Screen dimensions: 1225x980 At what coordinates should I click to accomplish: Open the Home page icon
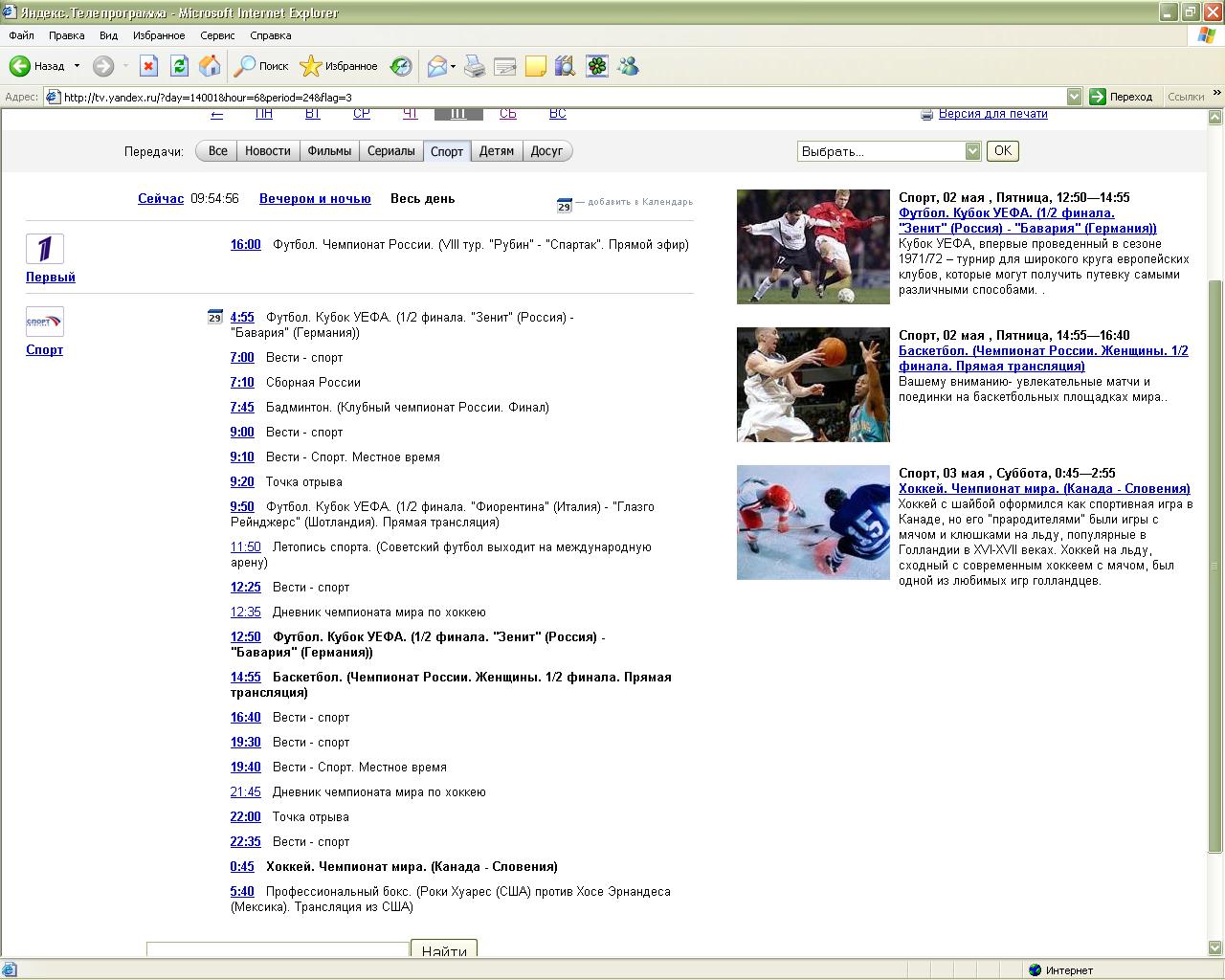click(x=210, y=66)
